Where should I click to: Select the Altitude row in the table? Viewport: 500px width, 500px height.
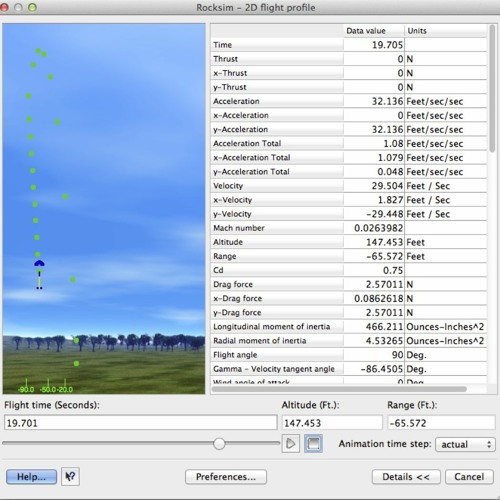tap(349, 242)
